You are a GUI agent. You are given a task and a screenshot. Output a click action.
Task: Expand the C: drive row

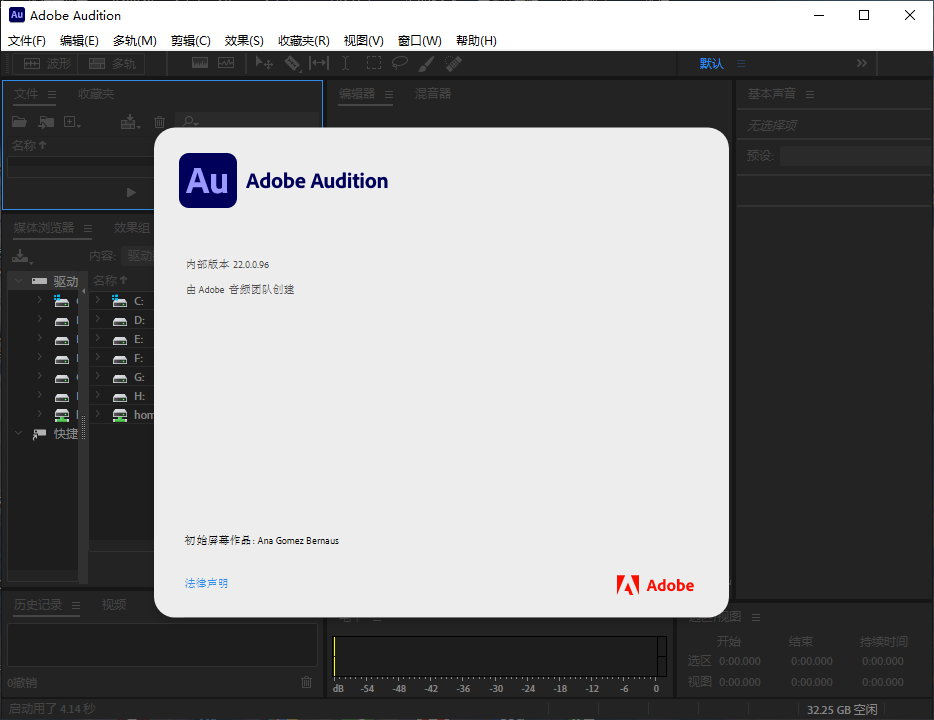pyautogui.click(x=98, y=300)
